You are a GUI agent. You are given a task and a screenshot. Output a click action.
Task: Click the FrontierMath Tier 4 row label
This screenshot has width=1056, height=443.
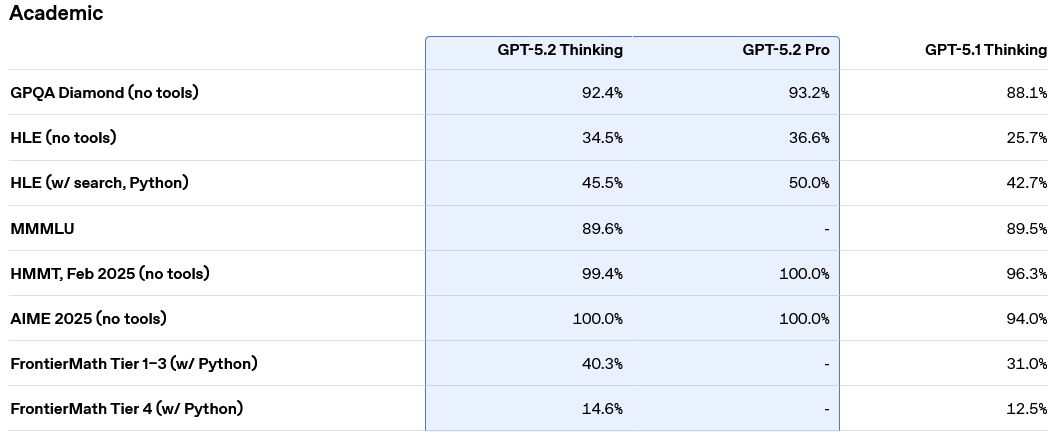[x=126, y=409]
